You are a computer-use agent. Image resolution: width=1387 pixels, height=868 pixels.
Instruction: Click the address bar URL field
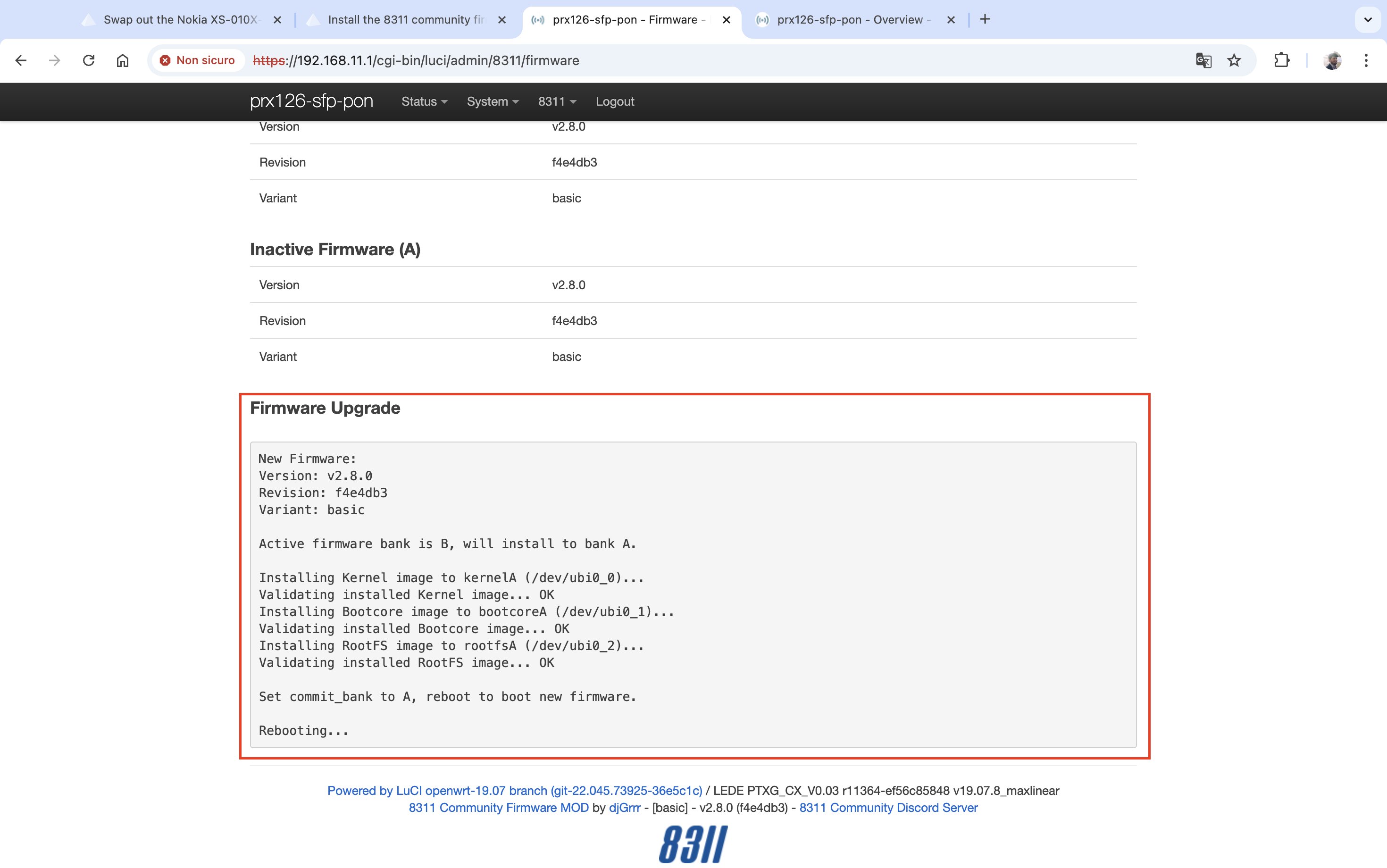click(x=689, y=60)
